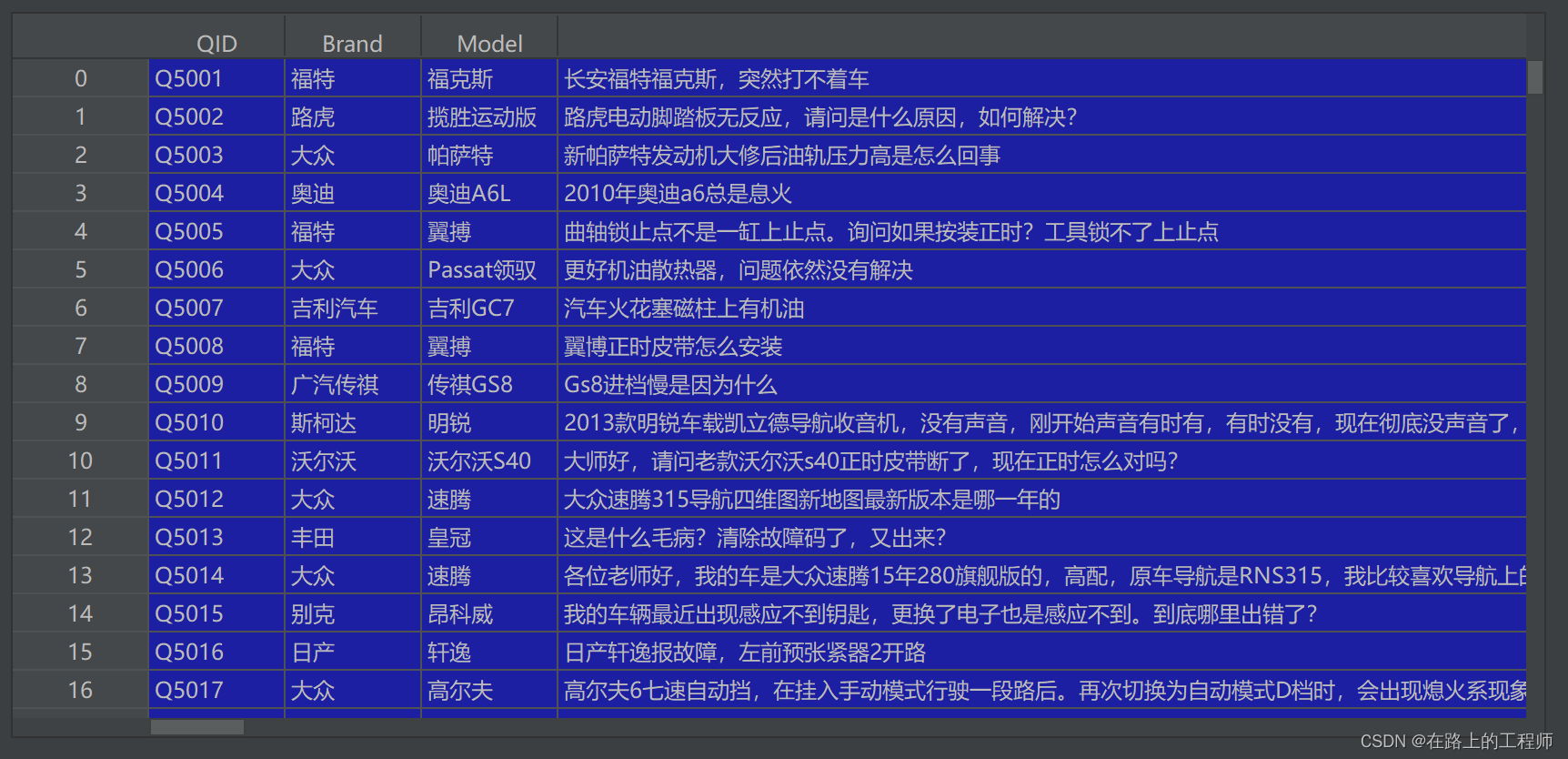The image size is (1568, 759).
Task: Select cell Q5016
Action: coord(216,653)
